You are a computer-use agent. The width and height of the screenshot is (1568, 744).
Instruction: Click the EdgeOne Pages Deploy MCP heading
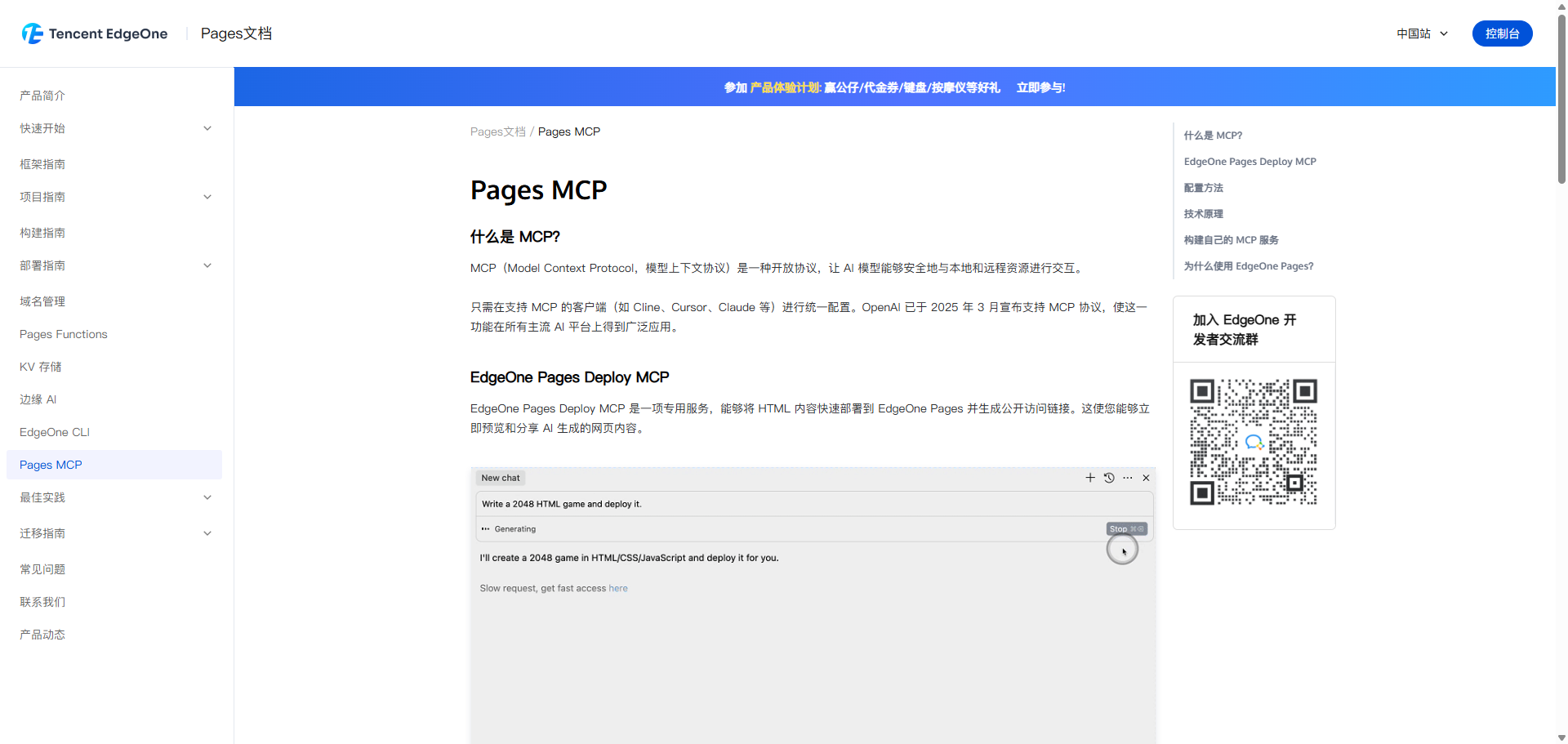click(x=570, y=377)
